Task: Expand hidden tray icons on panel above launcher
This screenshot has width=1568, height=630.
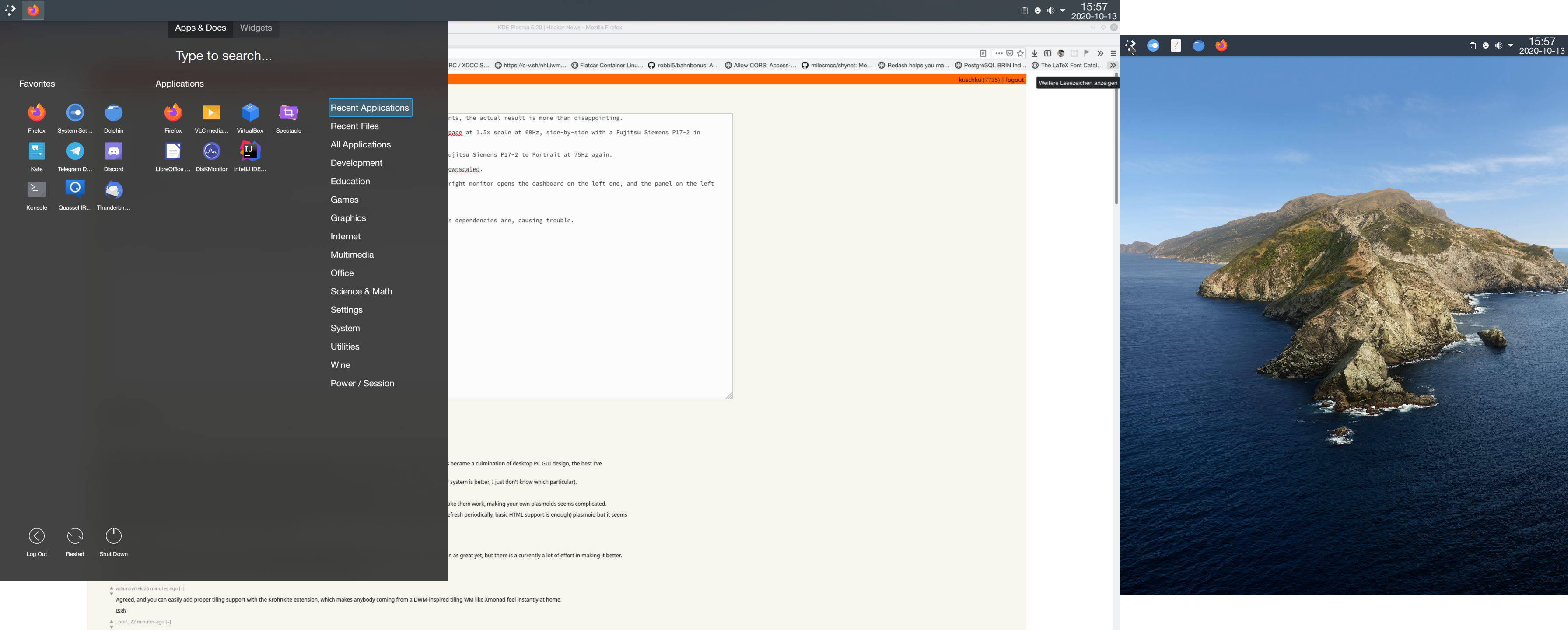Action: pyautogui.click(x=1063, y=11)
